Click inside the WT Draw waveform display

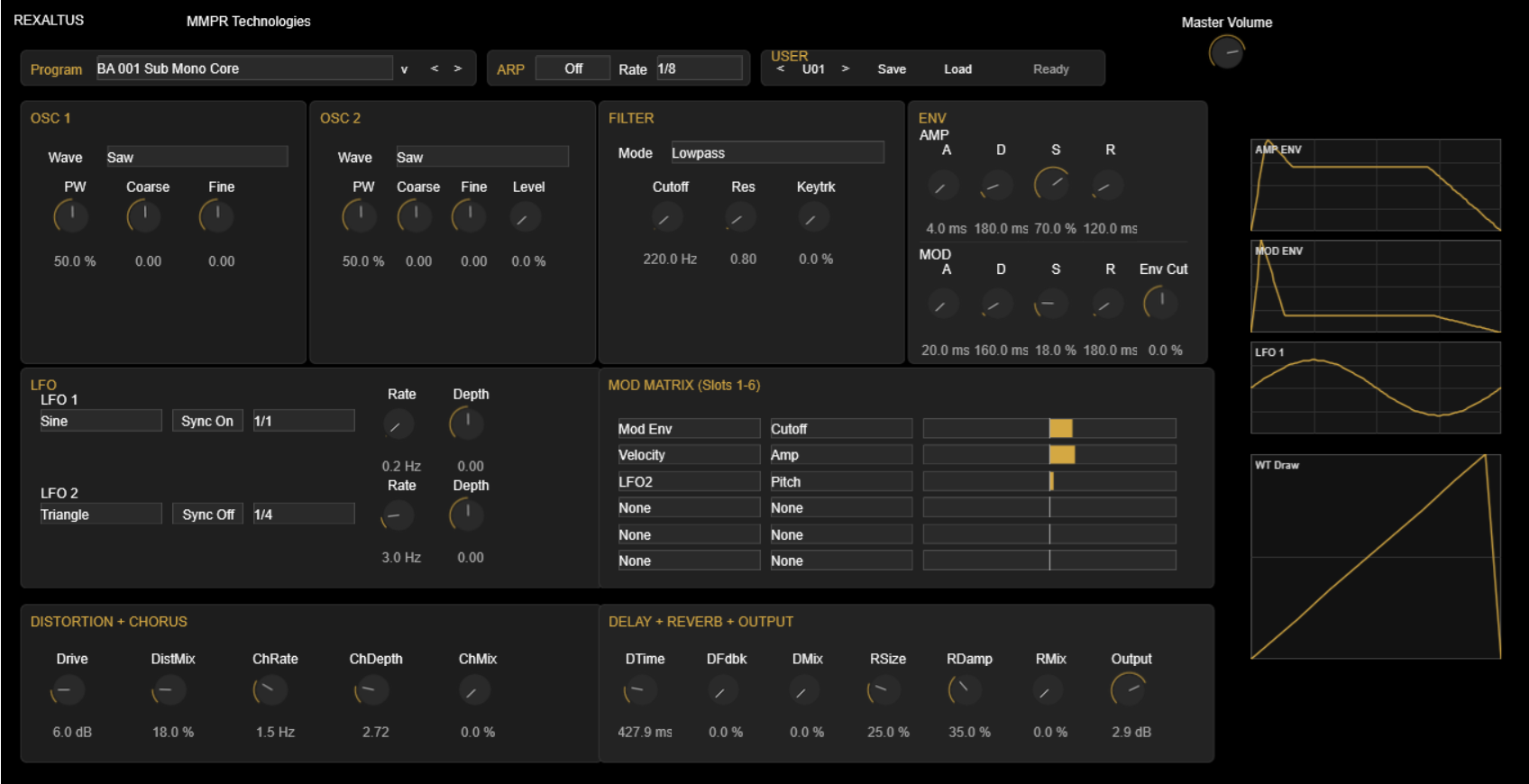pos(1375,557)
